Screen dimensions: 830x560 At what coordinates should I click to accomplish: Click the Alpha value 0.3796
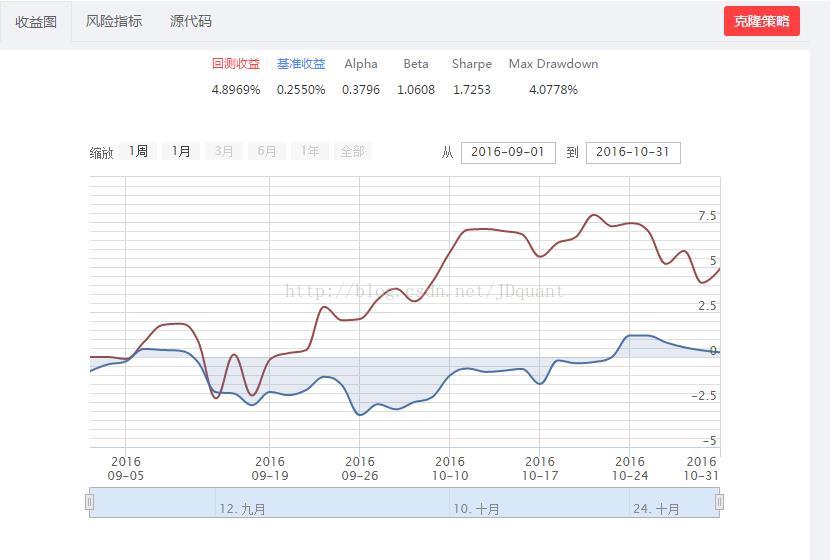coord(361,89)
